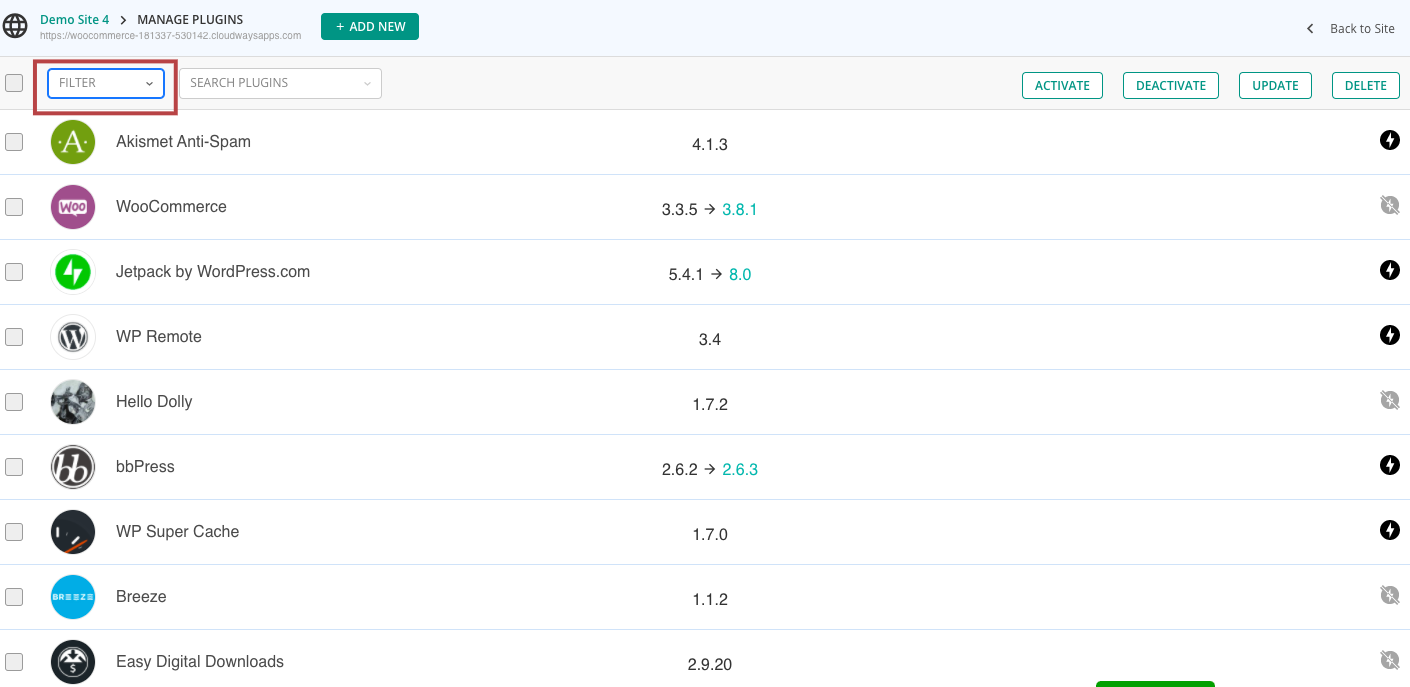Click the active bolt icon for WP Super Cache

tap(1390, 530)
